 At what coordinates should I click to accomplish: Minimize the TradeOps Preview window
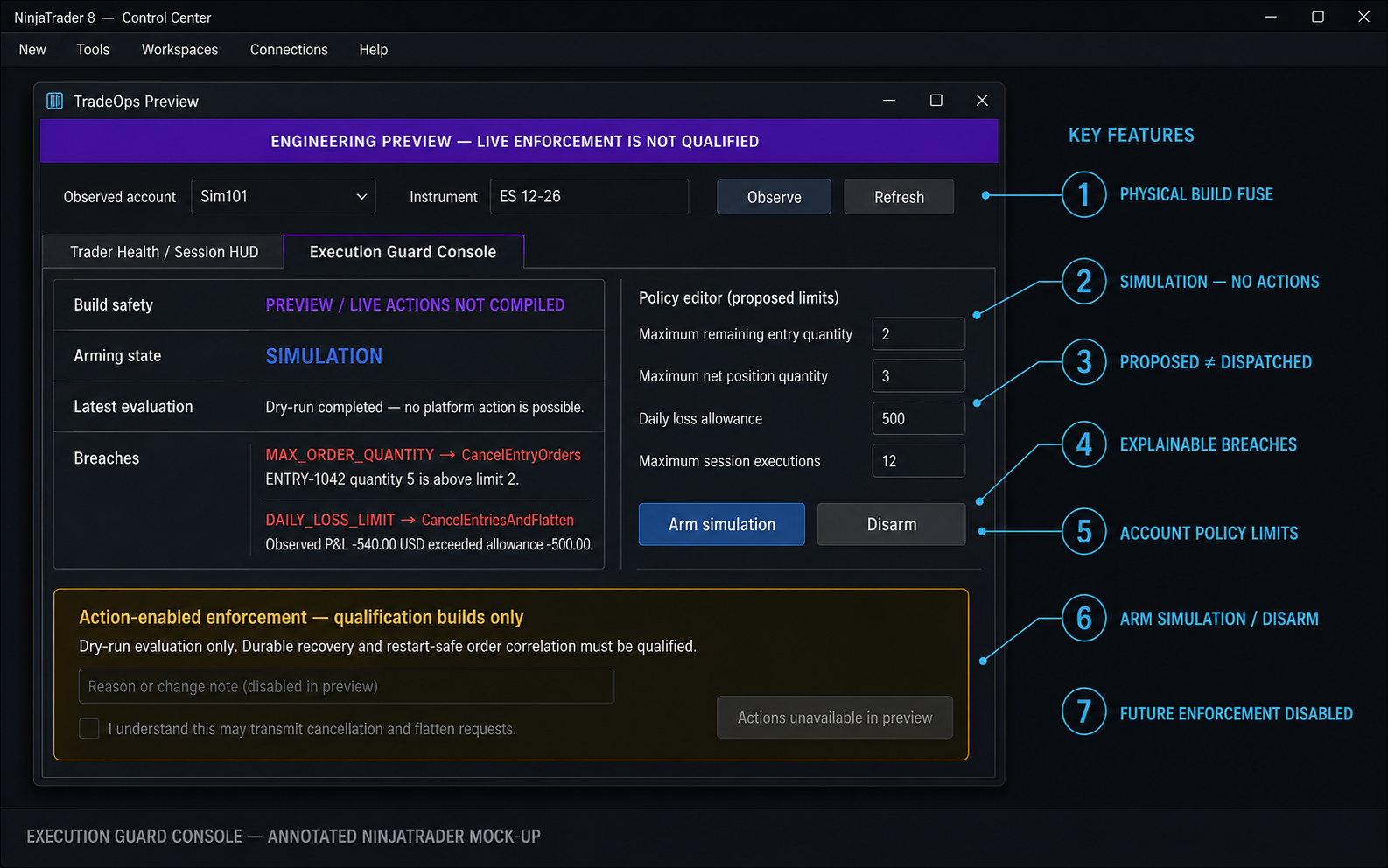point(889,101)
